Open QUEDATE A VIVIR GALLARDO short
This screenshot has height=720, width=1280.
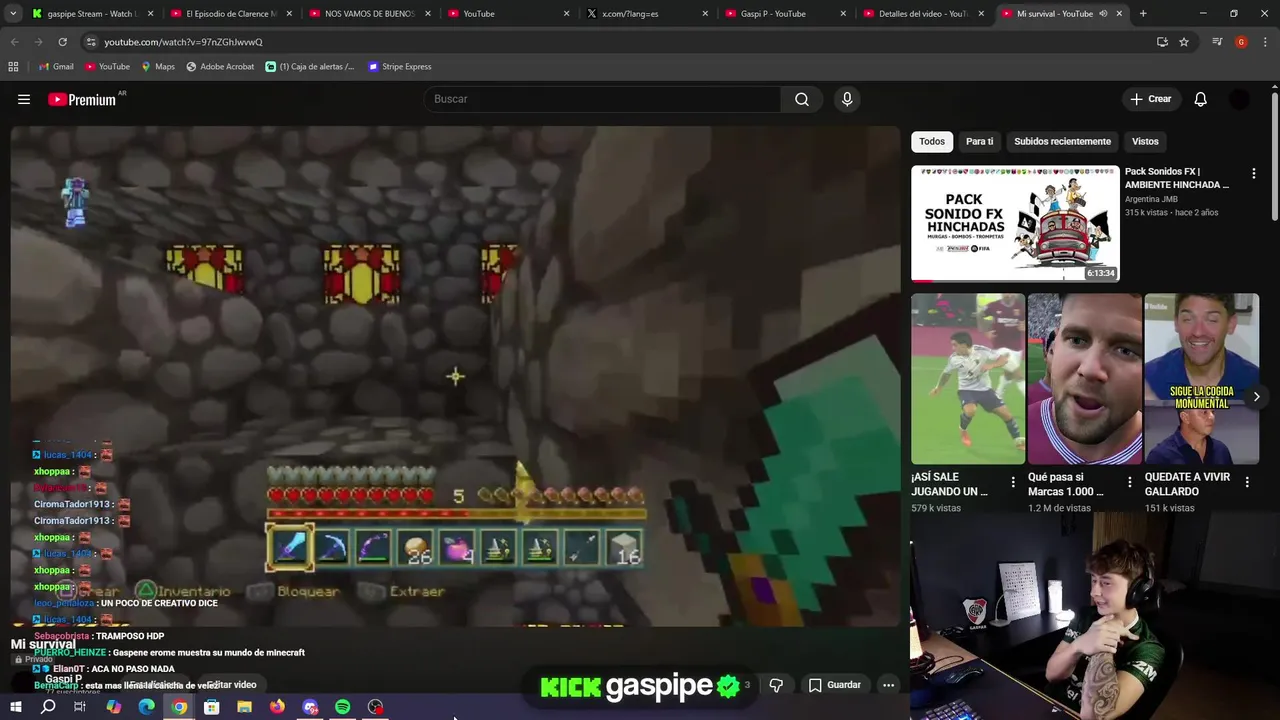tap(1202, 379)
